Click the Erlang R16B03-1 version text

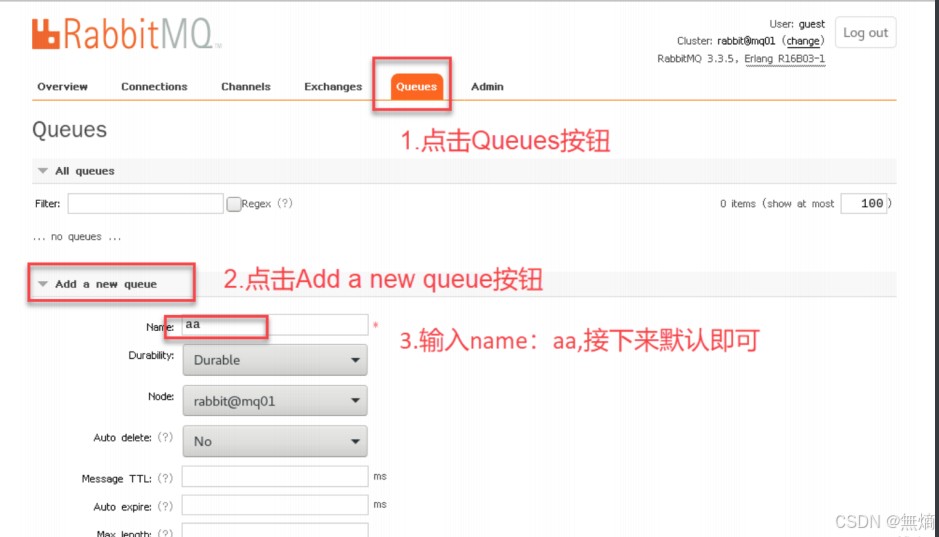(784, 59)
